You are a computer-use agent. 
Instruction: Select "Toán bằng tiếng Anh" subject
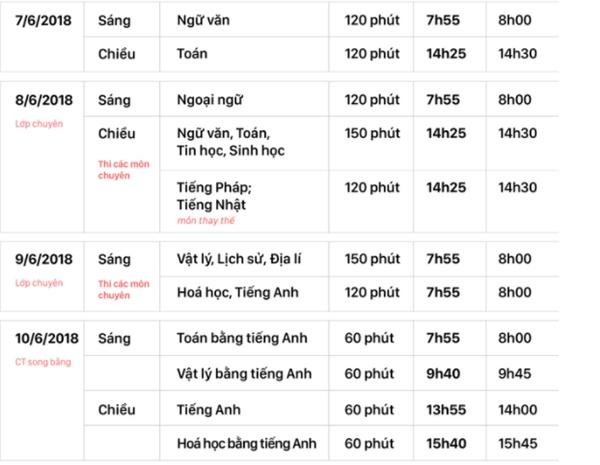tap(243, 339)
